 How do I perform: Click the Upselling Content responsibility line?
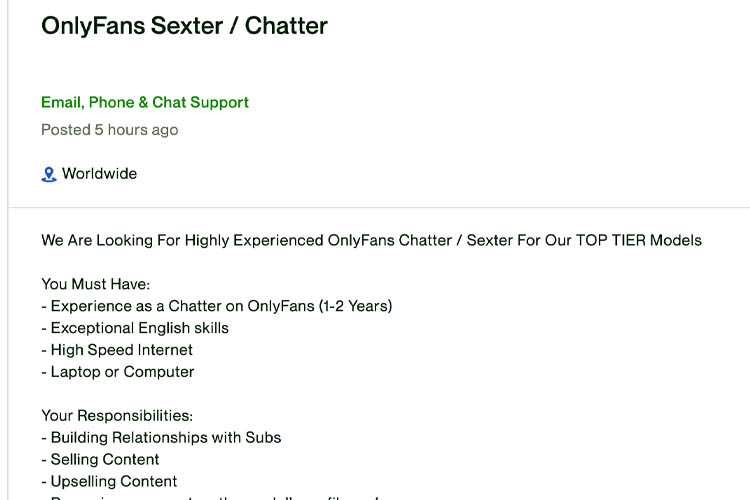[109, 481]
